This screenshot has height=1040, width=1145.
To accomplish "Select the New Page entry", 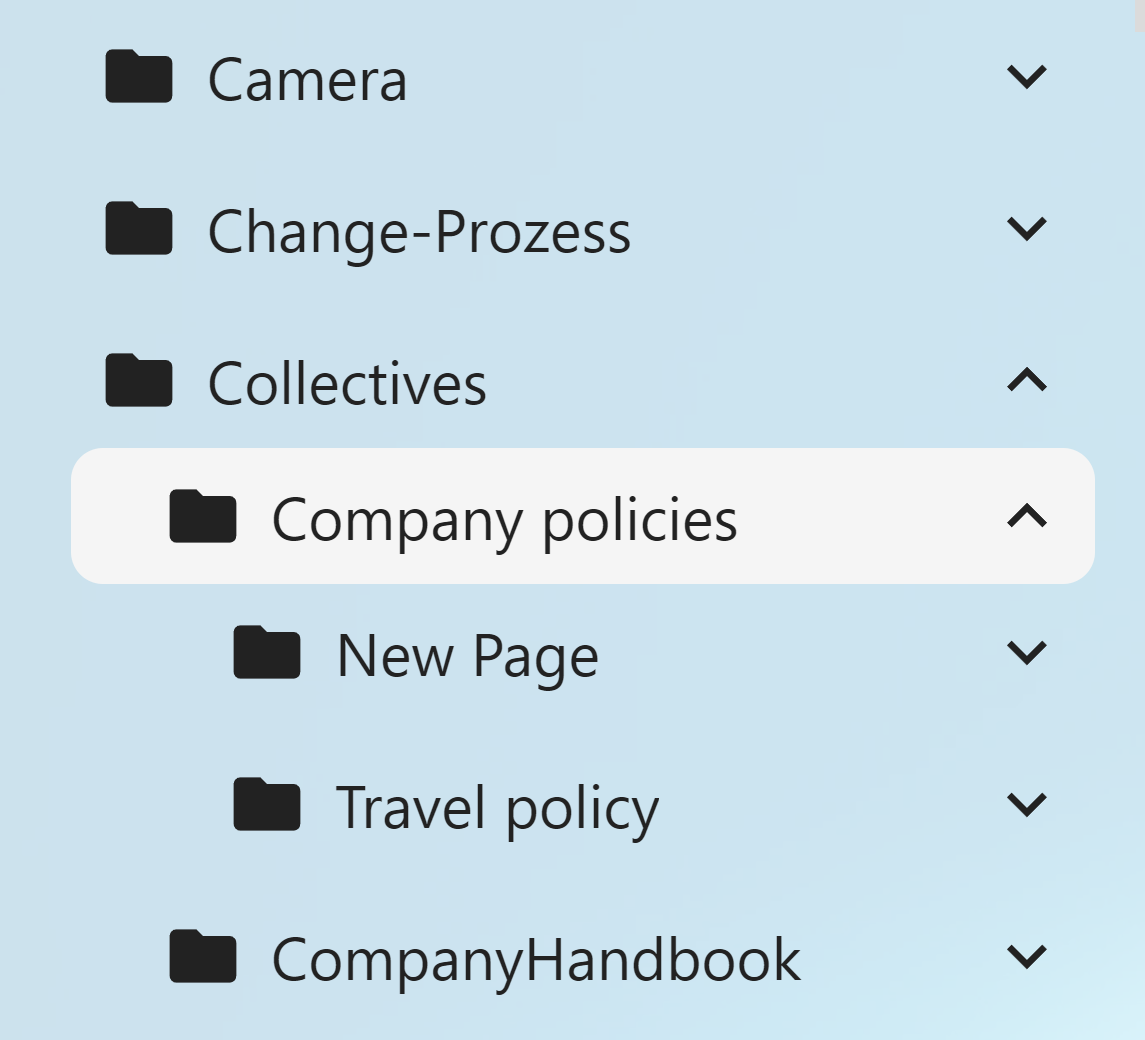I will [467, 656].
